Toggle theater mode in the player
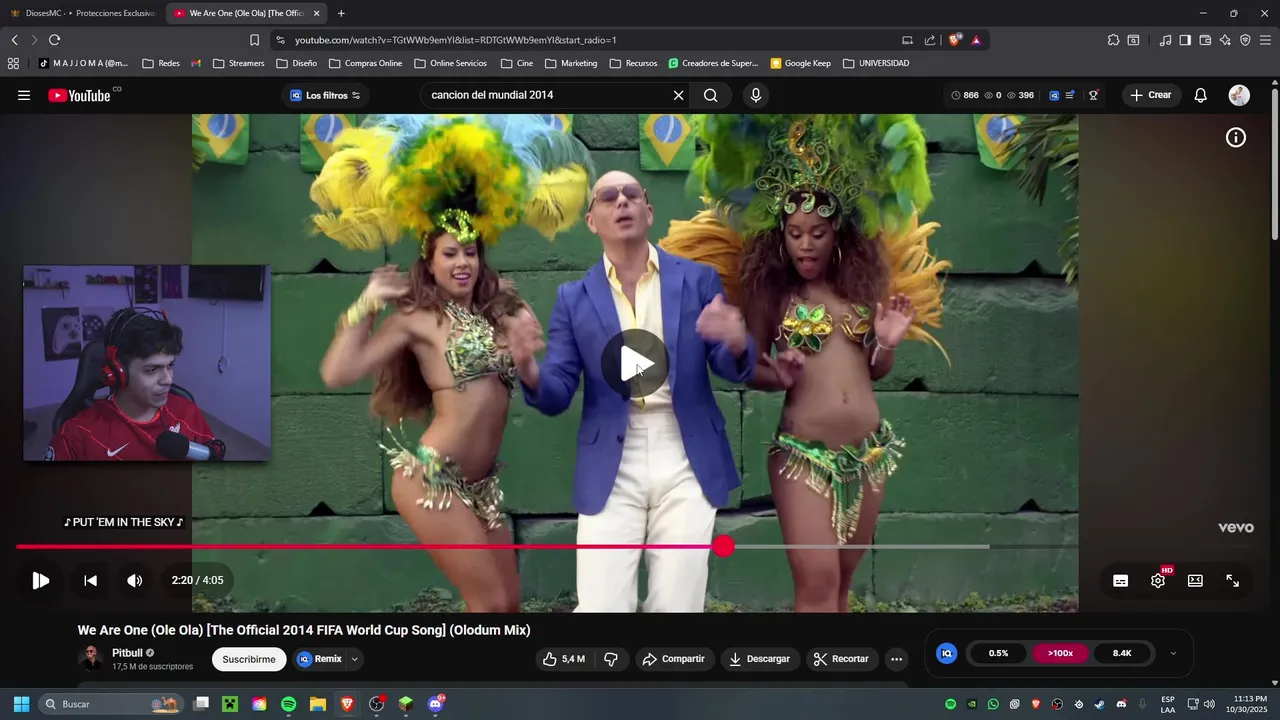1280x720 pixels. (1195, 581)
